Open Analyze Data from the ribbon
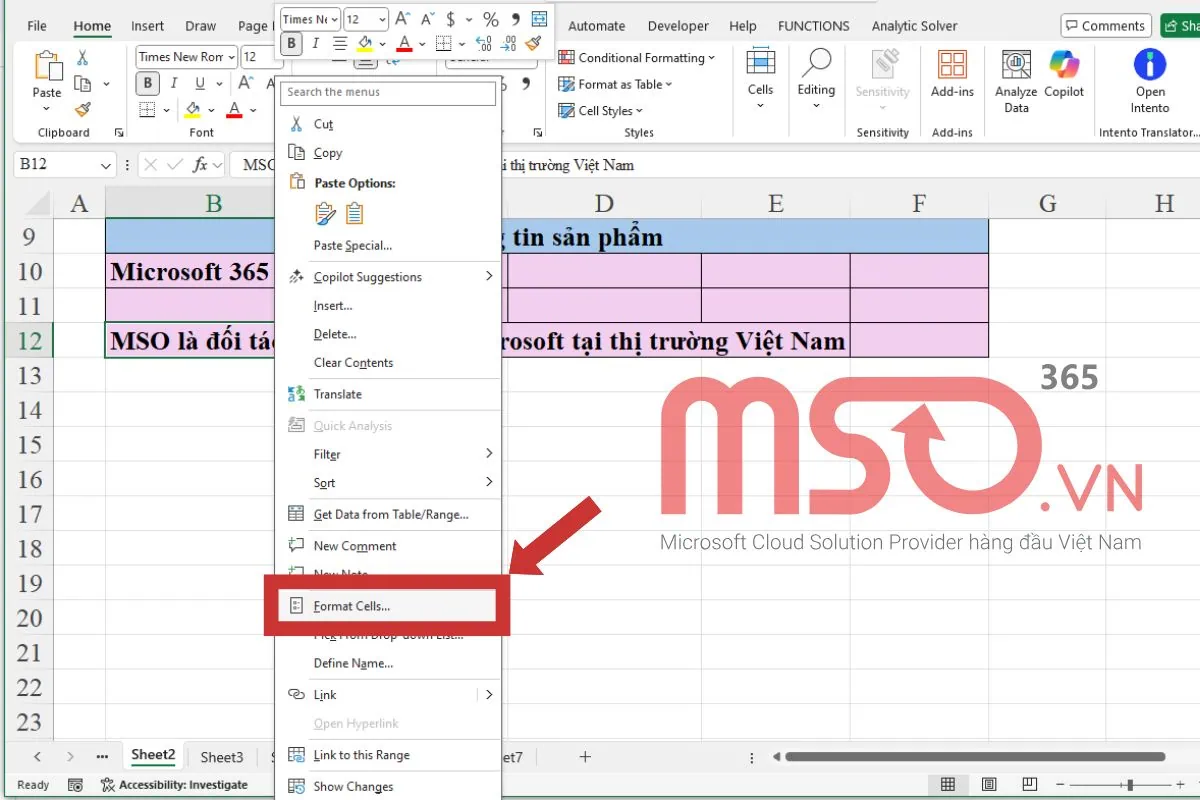 tap(1016, 81)
